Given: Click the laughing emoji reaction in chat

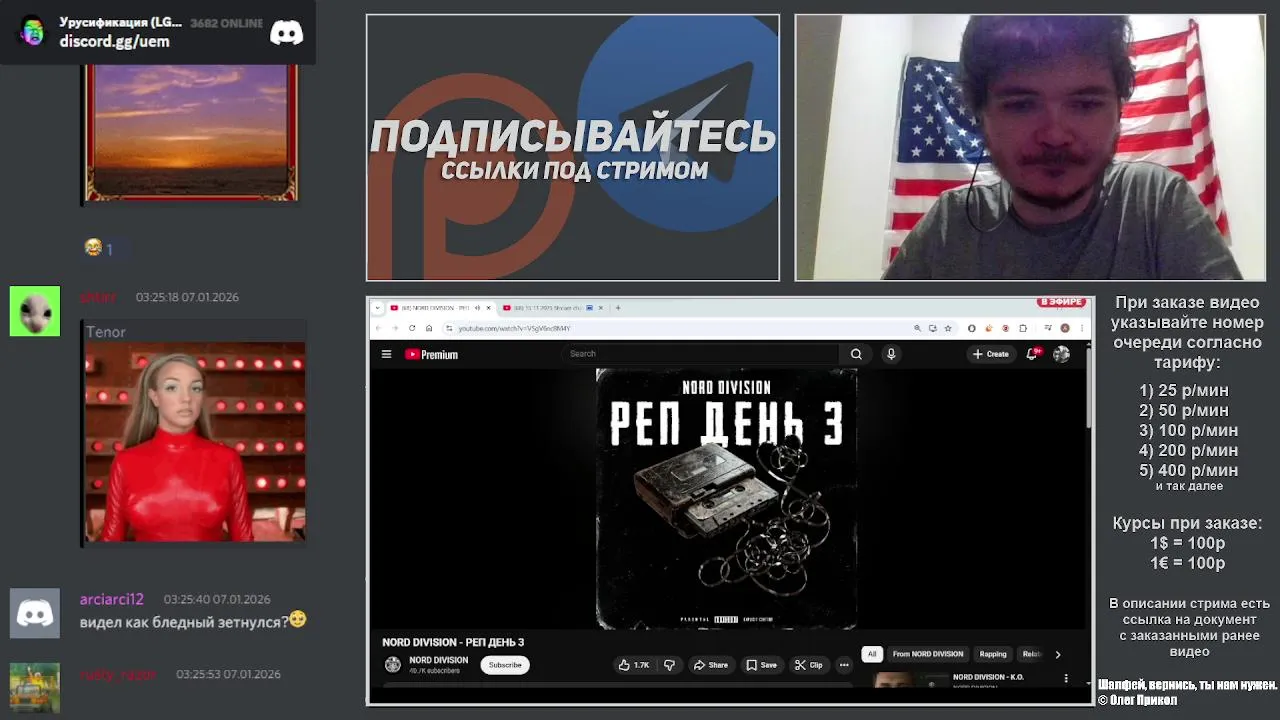Looking at the screenshot, I should click(93, 248).
